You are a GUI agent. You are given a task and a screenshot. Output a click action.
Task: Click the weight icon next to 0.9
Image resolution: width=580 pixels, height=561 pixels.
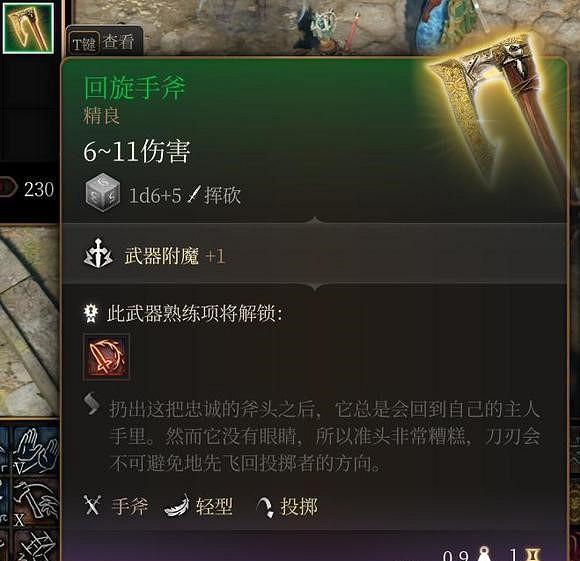484,555
